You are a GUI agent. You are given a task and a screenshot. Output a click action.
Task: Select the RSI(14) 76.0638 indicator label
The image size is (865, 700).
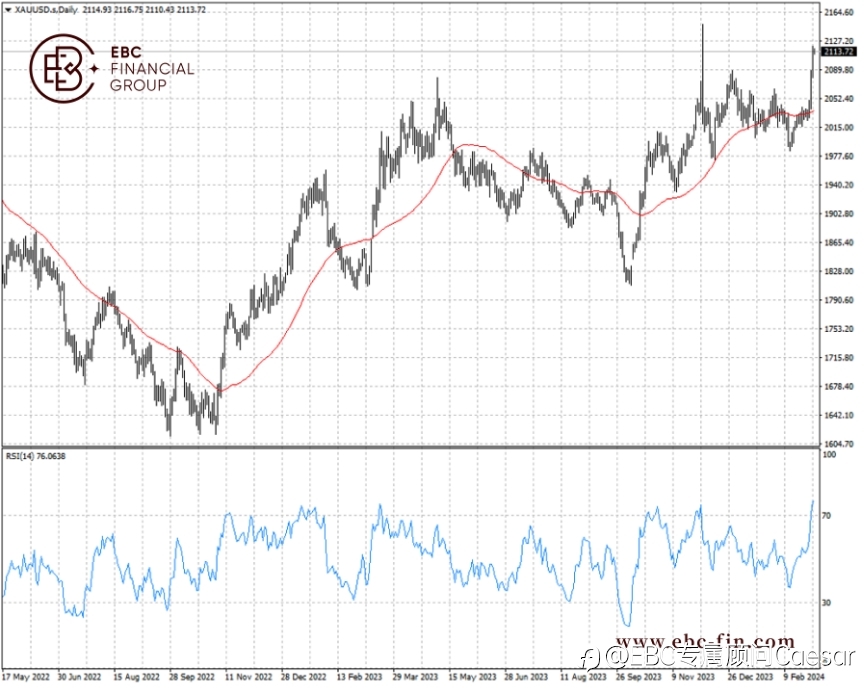[35, 456]
